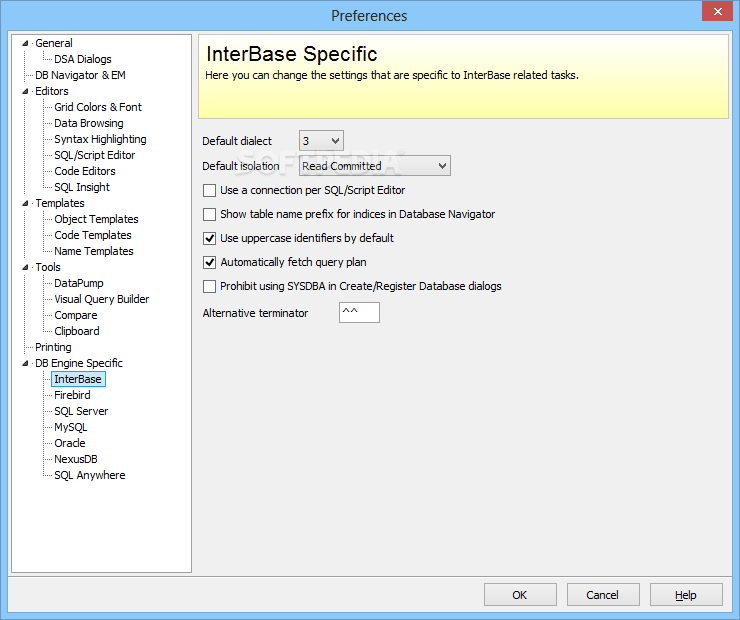Open Compare settings

(76, 316)
